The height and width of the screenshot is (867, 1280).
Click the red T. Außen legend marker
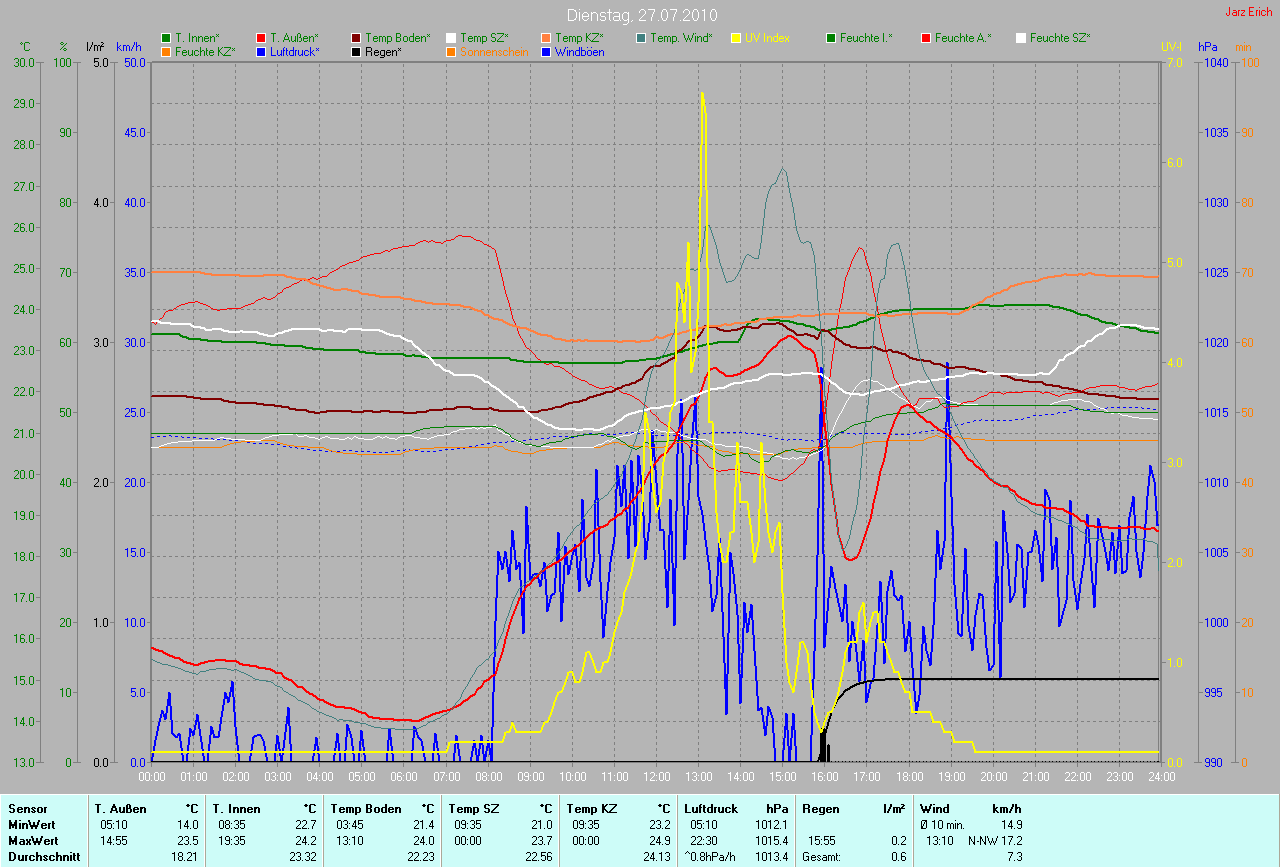point(261,38)
